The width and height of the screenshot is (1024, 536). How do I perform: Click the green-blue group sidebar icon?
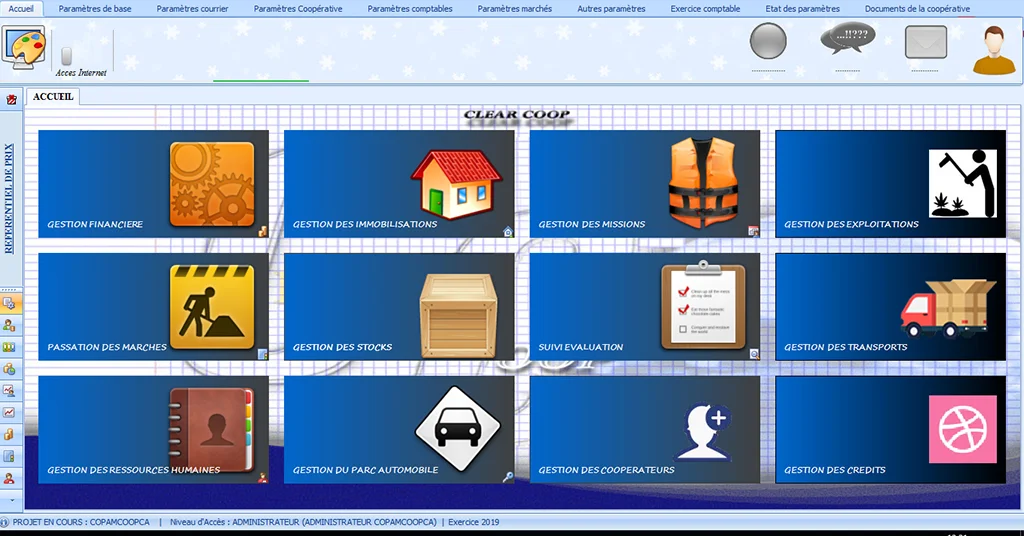click(x=10, y=347)
